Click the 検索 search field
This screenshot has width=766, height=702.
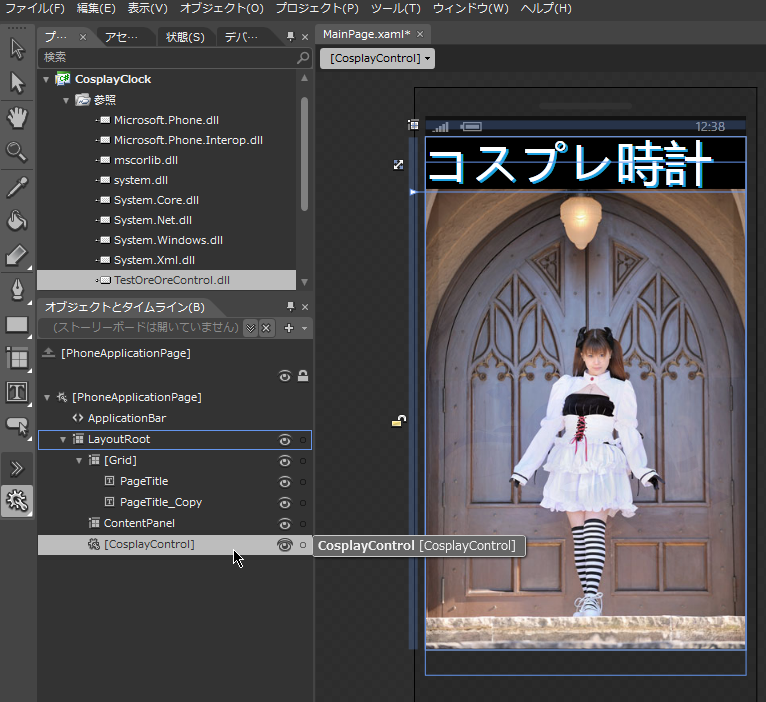tap(167, 58)
